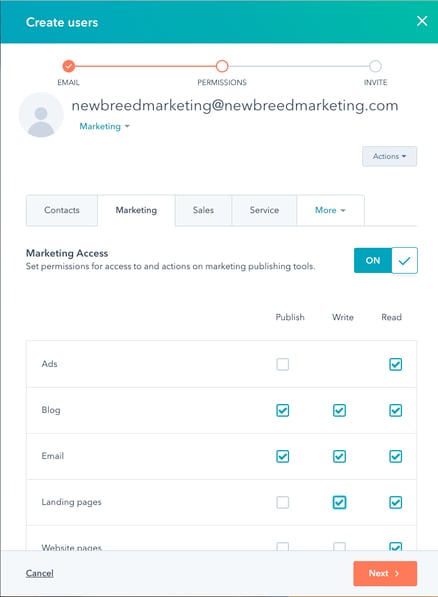Enable Publish permission for Ads
Image resolution: width=438 pixels, height=597 pixels.
[x=283, y=364]
